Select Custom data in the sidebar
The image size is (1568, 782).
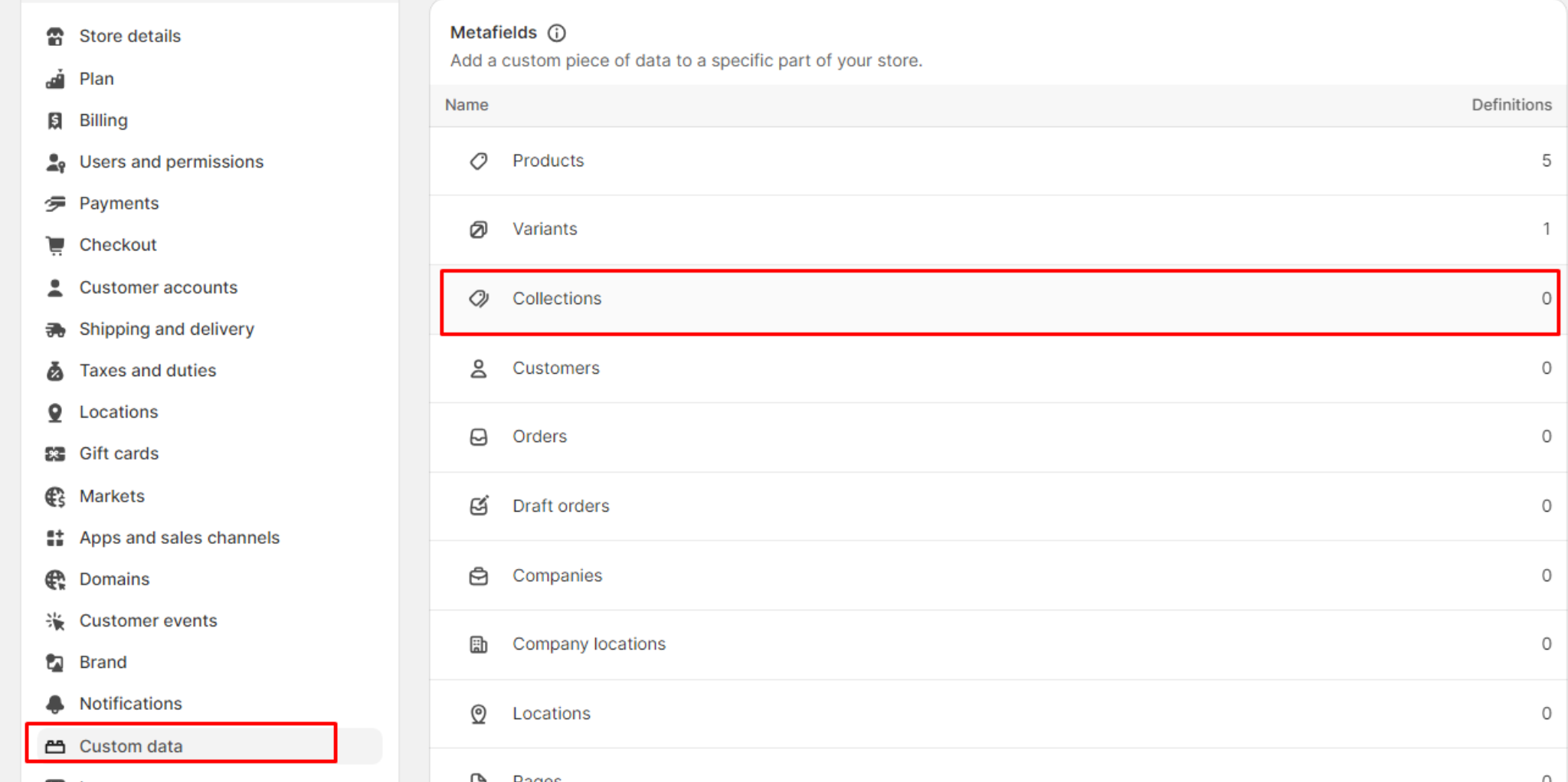point(208,746)
